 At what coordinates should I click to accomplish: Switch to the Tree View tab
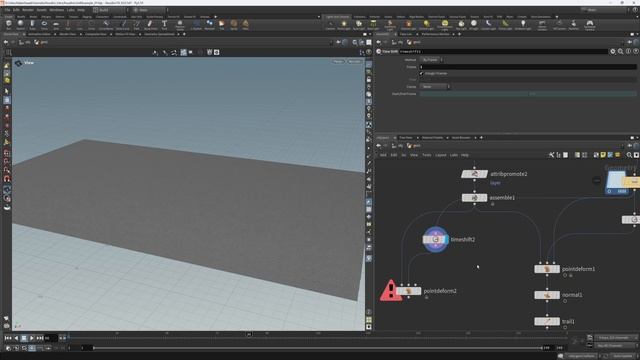406,138
